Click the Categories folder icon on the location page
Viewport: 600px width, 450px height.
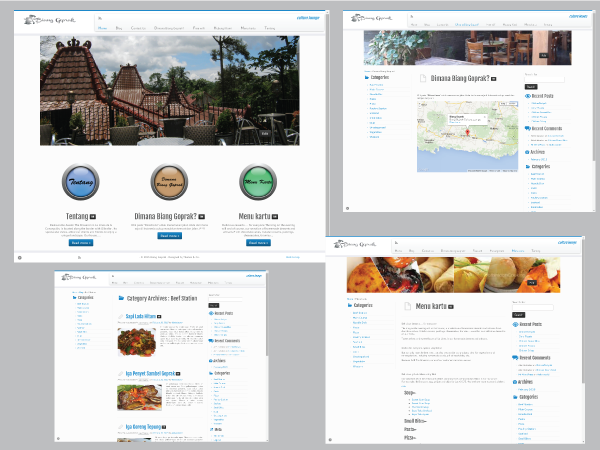coord(367,78)
